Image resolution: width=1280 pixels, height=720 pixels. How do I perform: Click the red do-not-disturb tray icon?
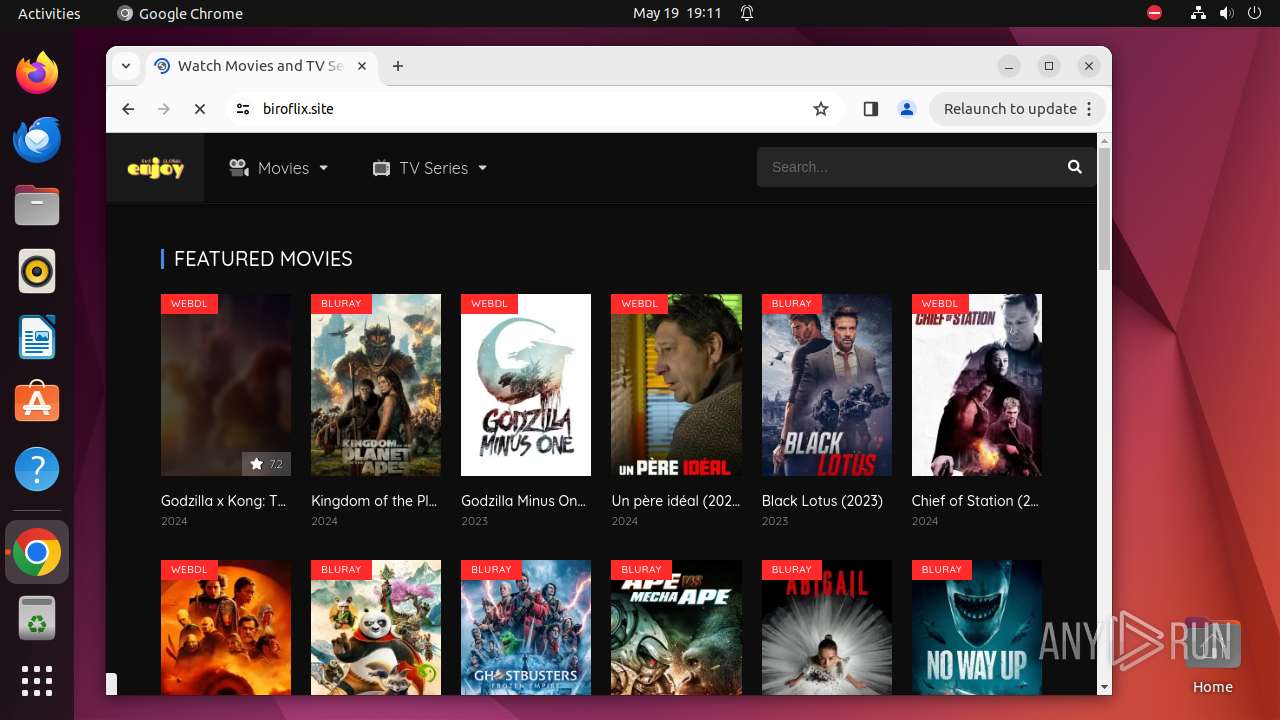[x=1155, y=13]
